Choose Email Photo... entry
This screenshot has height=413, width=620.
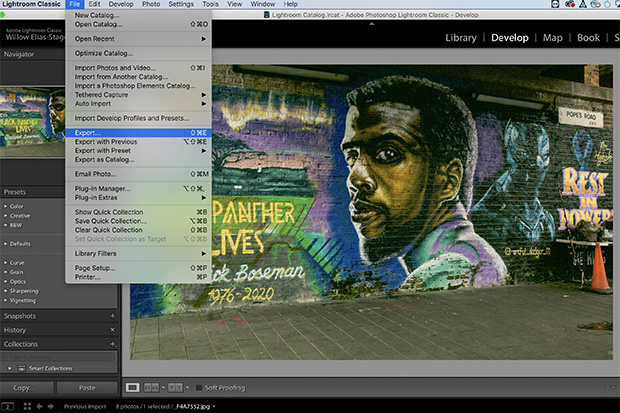click(138, 174)
